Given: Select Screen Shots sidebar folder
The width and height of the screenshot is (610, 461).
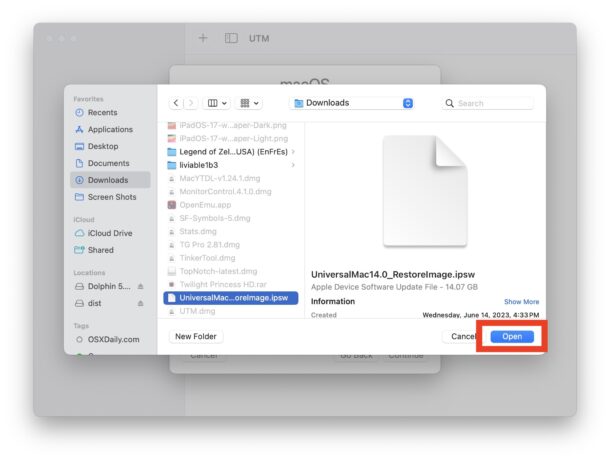Looking at the screenshot, I should tap(111, 198).
